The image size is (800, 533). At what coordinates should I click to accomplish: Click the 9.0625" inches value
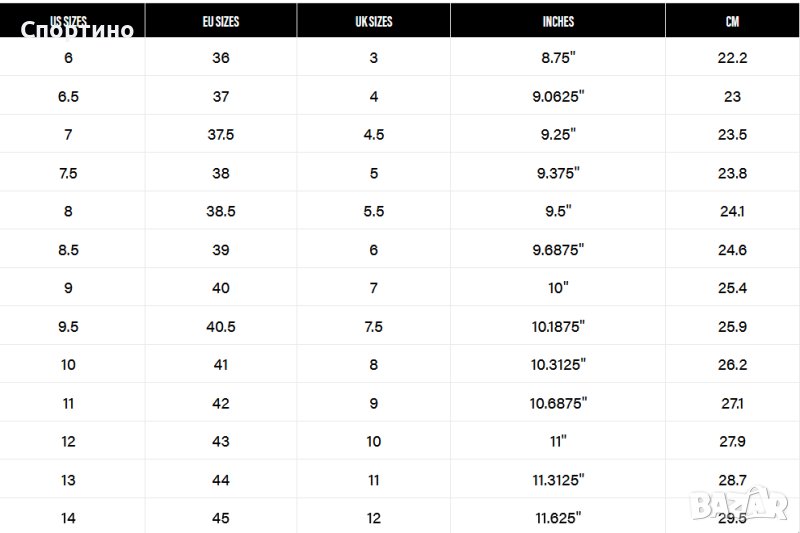[x=558, y=97]
